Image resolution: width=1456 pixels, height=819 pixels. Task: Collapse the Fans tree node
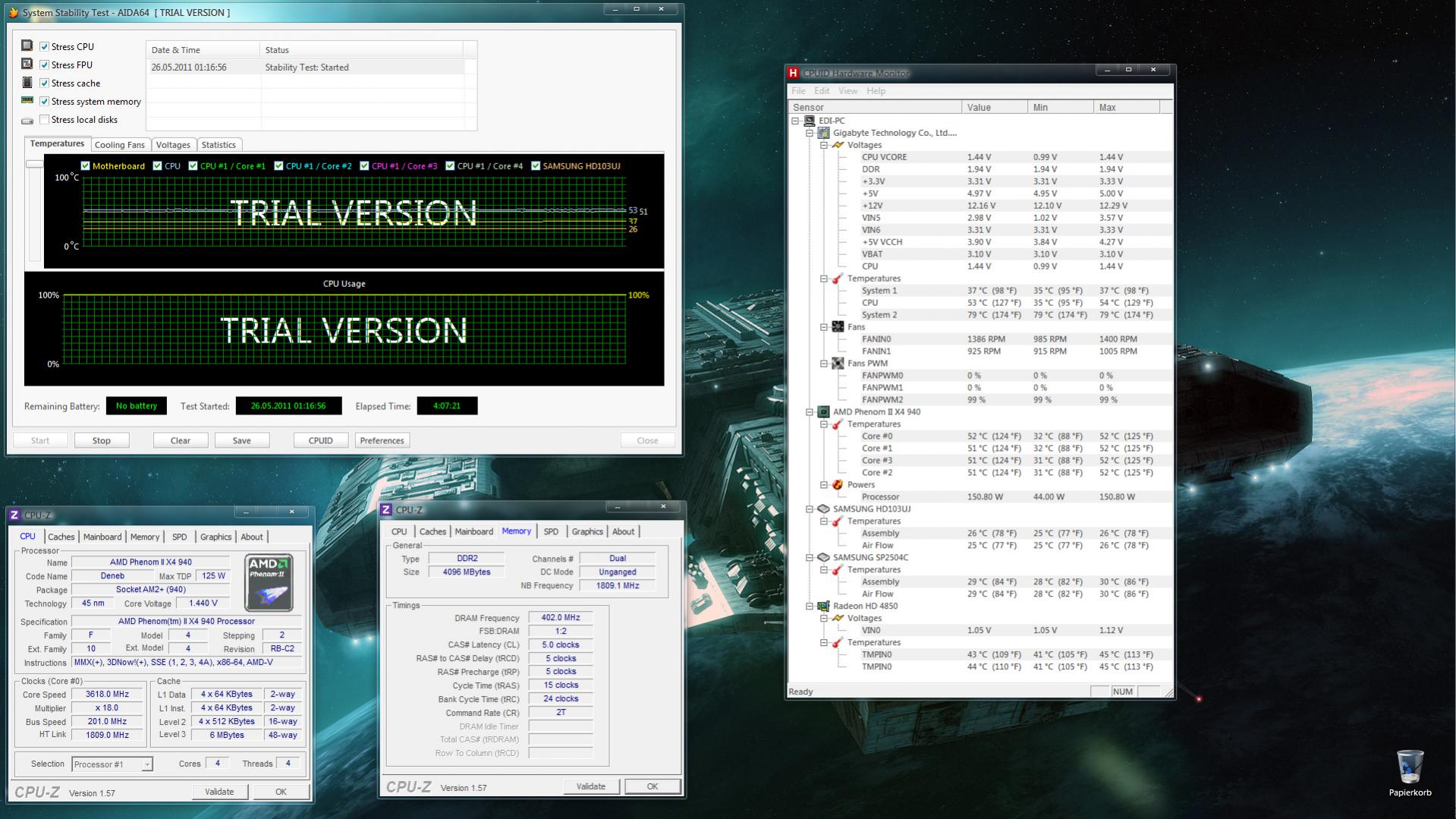824,327
